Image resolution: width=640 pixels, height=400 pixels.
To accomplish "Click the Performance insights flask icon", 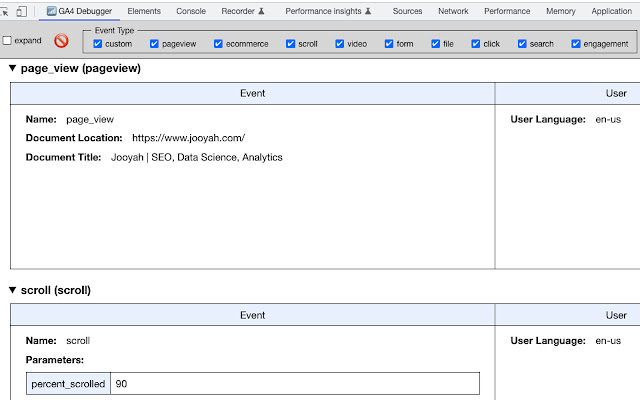I will (x=368, y=11).
